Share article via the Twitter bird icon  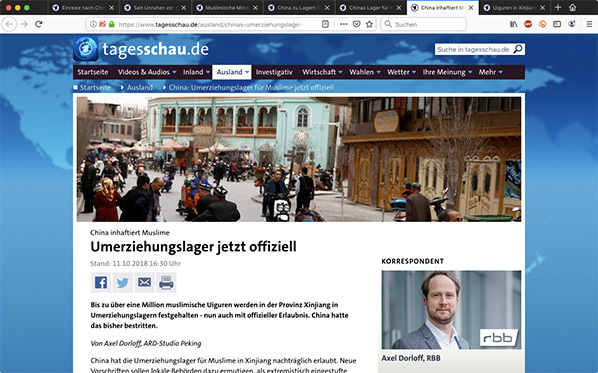tap(122, 283)
